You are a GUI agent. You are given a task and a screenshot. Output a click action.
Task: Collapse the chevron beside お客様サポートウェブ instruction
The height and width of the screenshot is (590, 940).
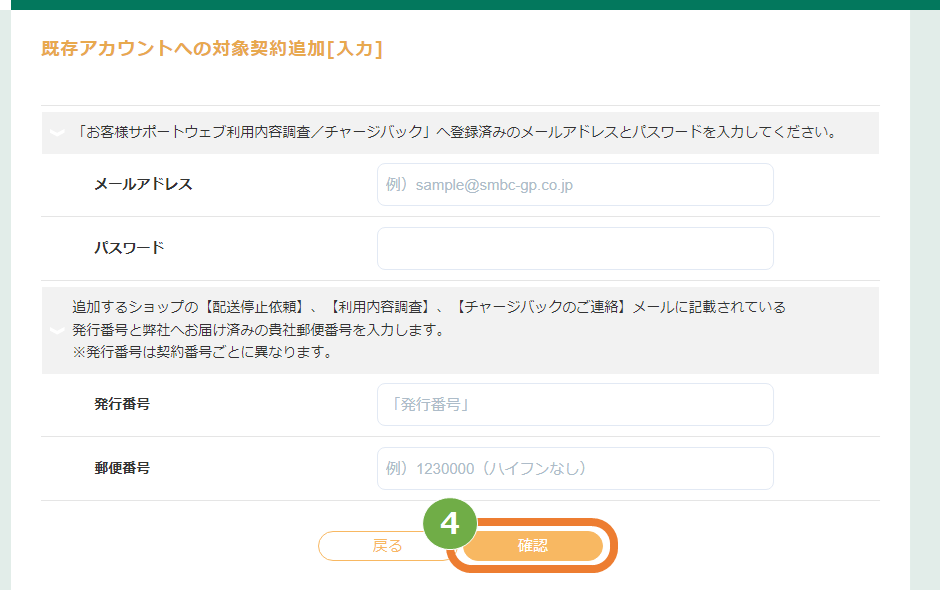pyautogui.click(x=57, y=133)
